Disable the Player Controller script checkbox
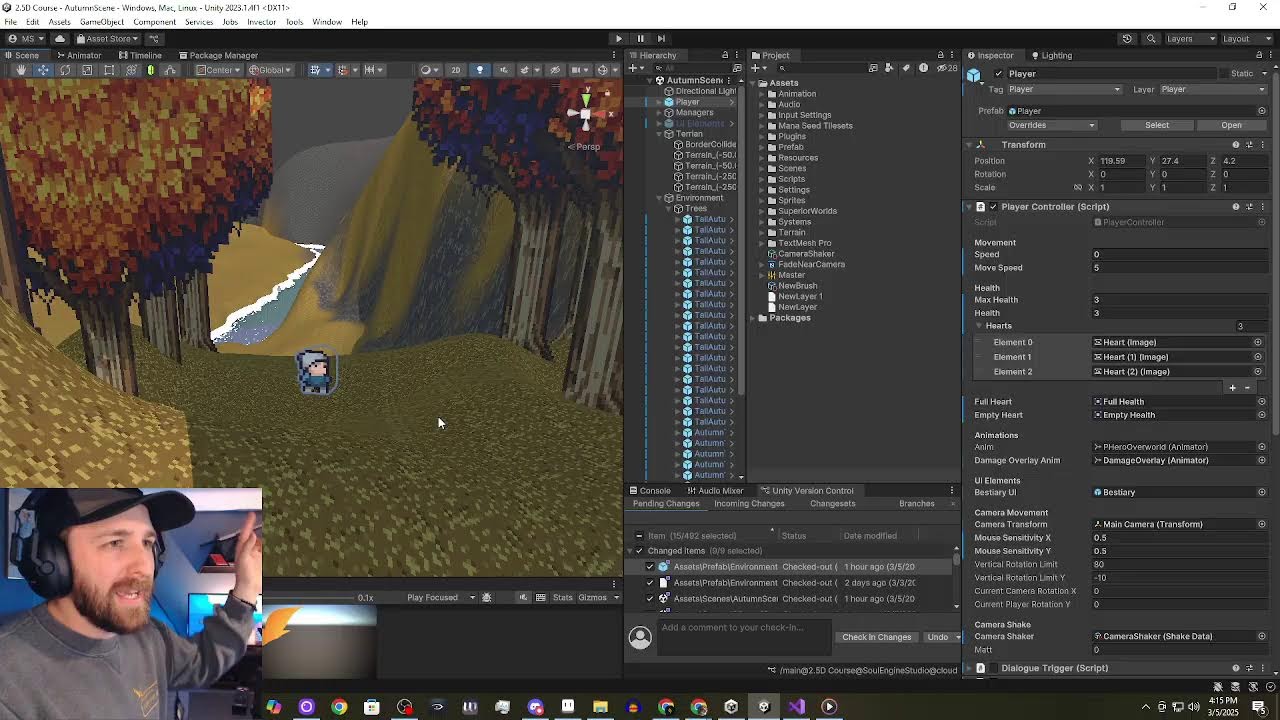Image resolution: width=1280 pixels, height=720 pixels. 993,207
